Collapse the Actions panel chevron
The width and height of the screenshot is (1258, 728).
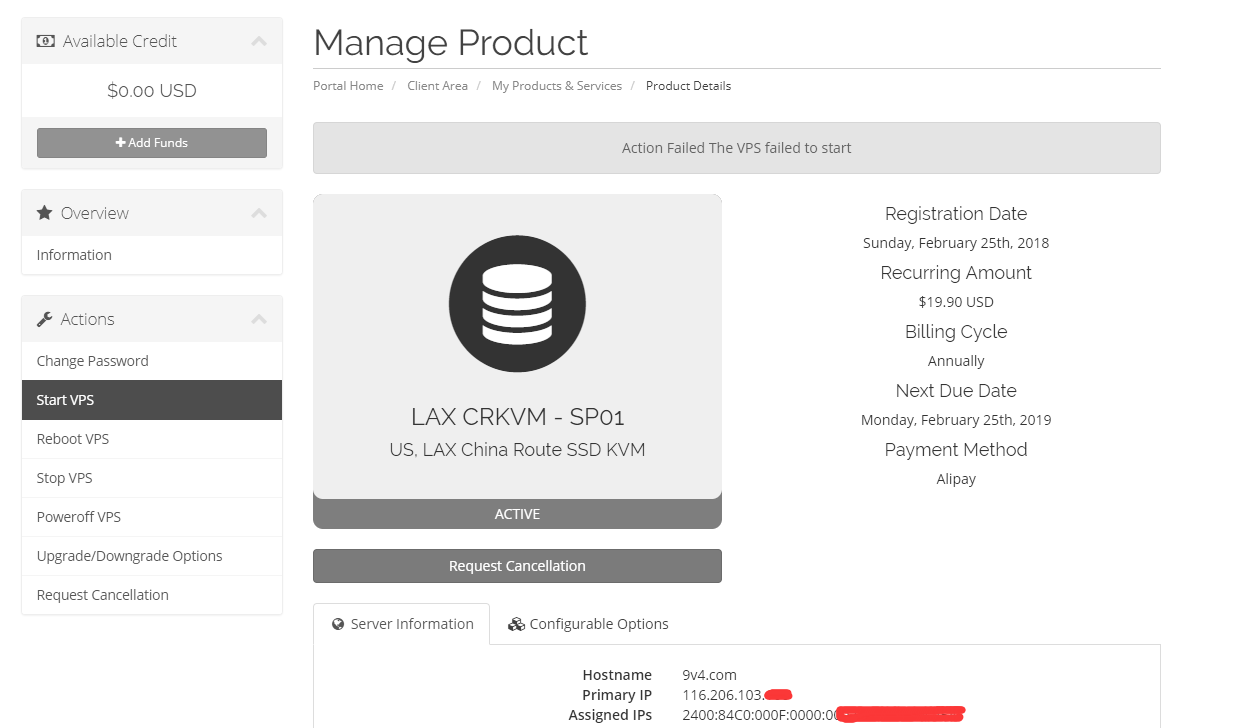pos(259,319)
